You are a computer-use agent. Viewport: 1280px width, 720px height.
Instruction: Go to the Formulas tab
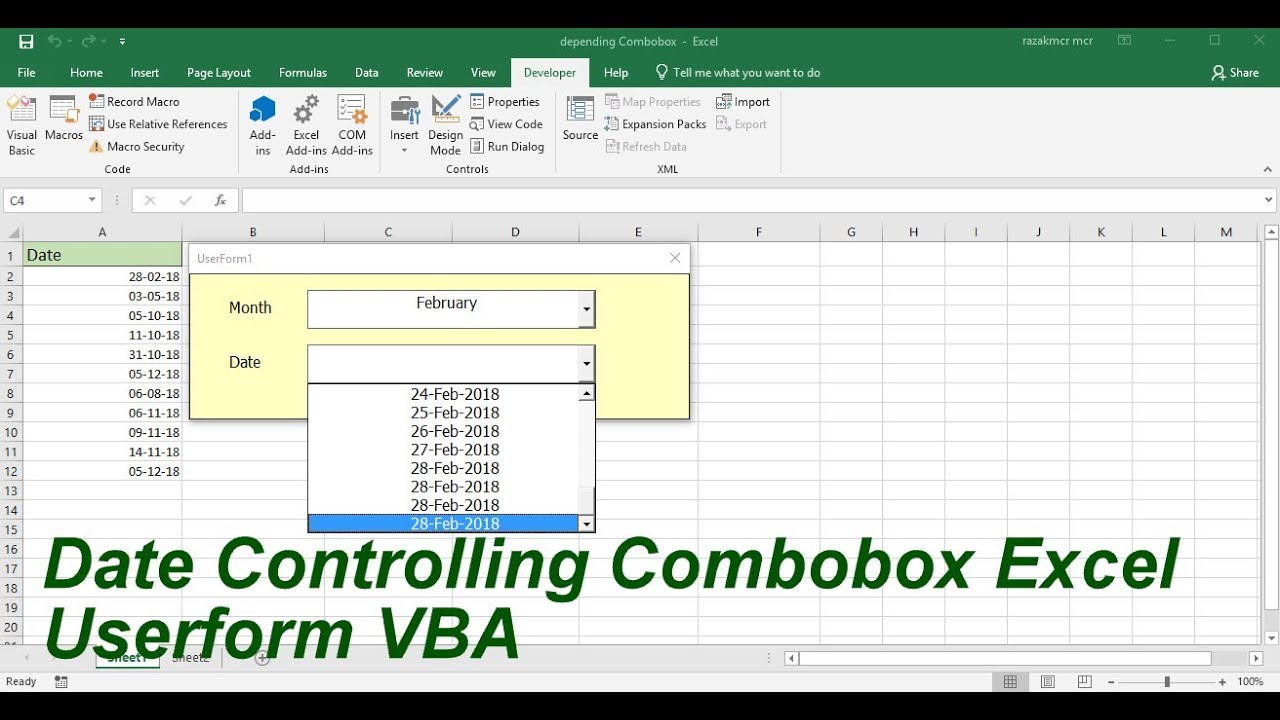tap(303, 73)
